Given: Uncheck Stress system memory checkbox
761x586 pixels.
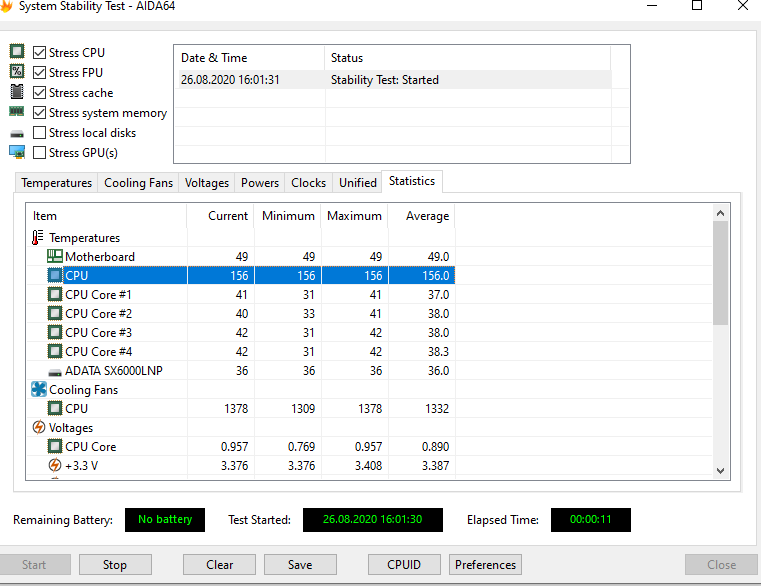Looking at the screenshot, I should tap(39, 113).
